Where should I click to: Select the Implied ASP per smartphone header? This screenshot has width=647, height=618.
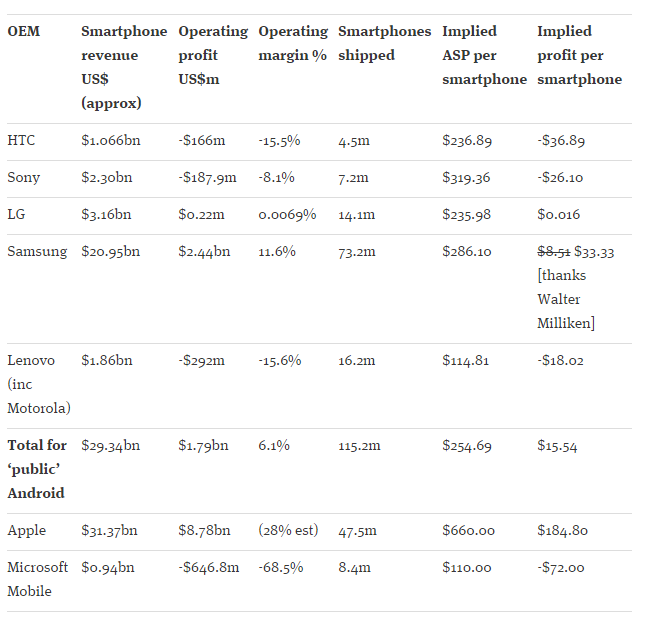click(x=484, y=55)
